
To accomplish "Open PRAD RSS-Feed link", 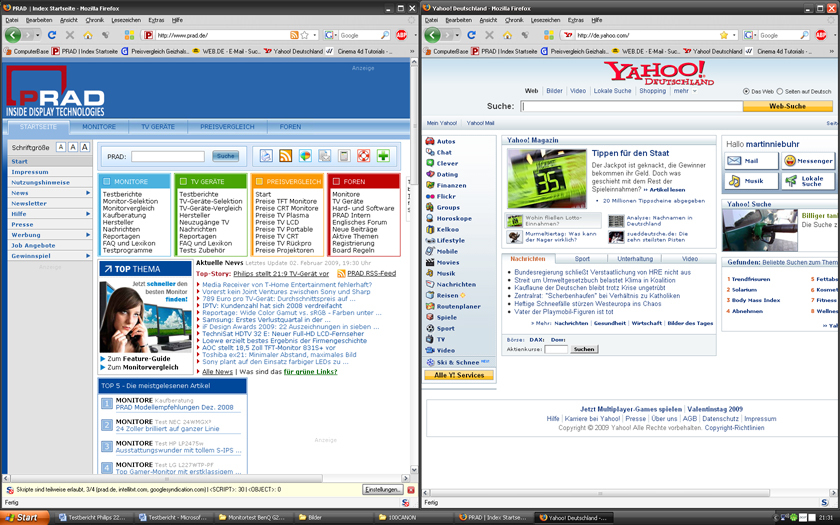I will coord(371,274).
